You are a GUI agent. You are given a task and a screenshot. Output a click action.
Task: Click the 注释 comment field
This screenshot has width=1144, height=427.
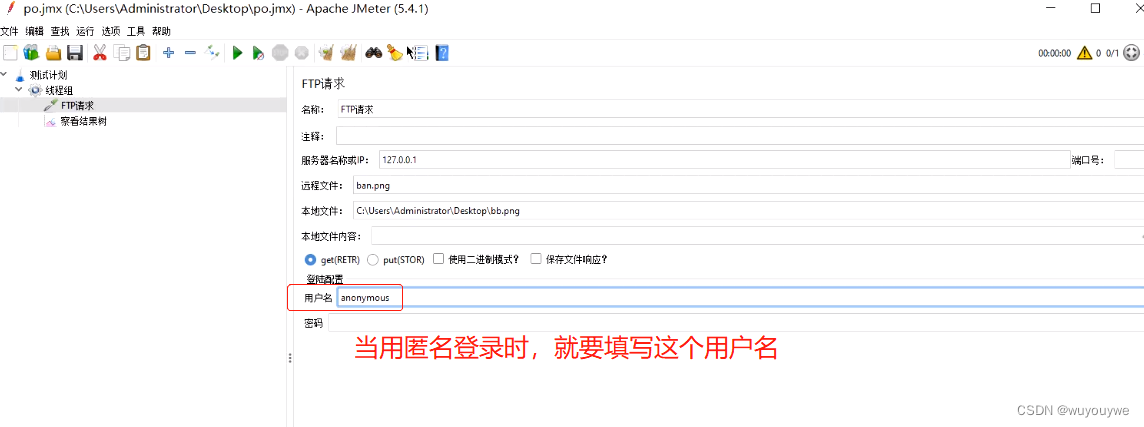740,136
